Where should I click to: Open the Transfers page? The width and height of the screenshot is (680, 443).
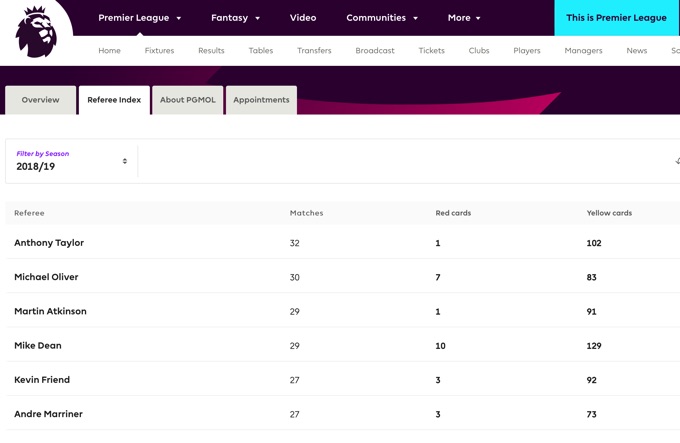(314, 50)
